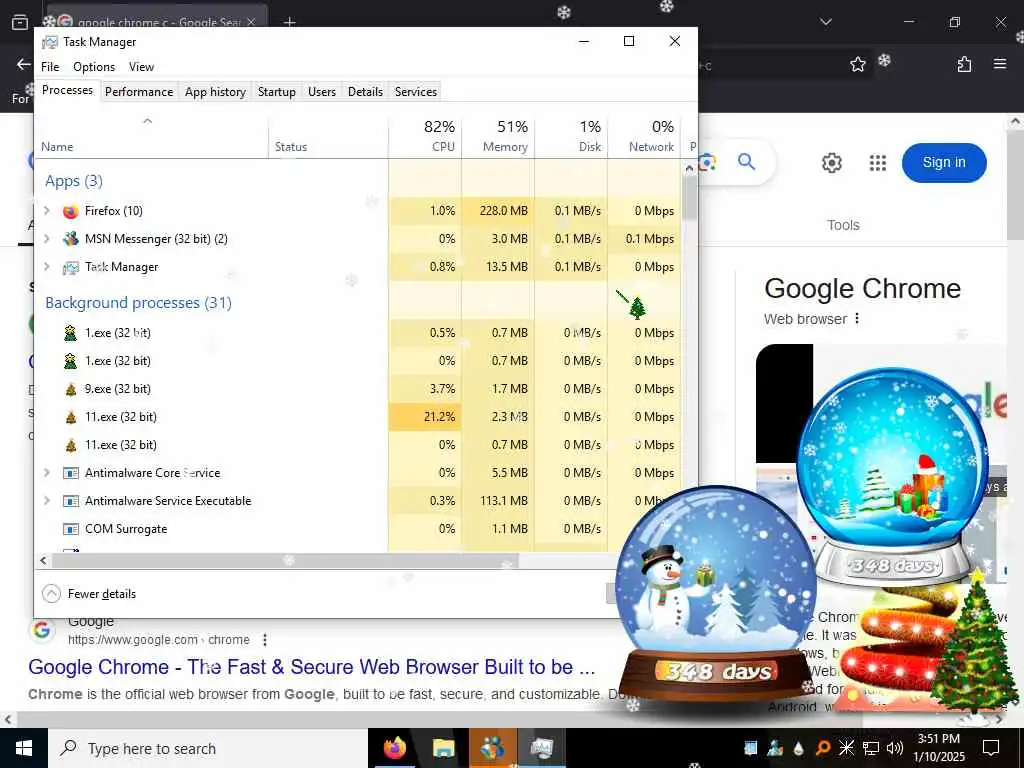The height and width of the screenshot is (768, 1024).
Task: Open the Google apps grid icon
Action: pos(878,163)
